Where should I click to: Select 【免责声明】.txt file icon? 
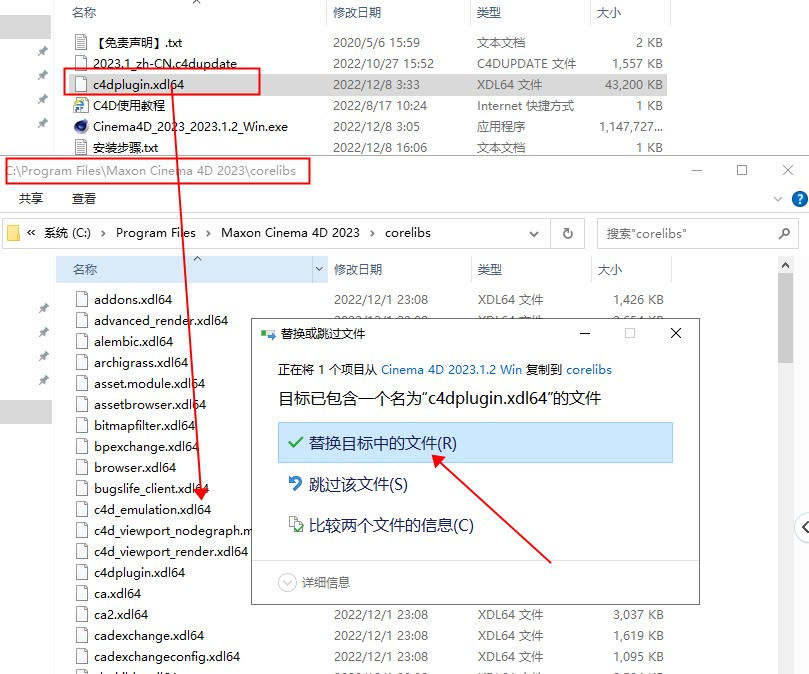81,42
